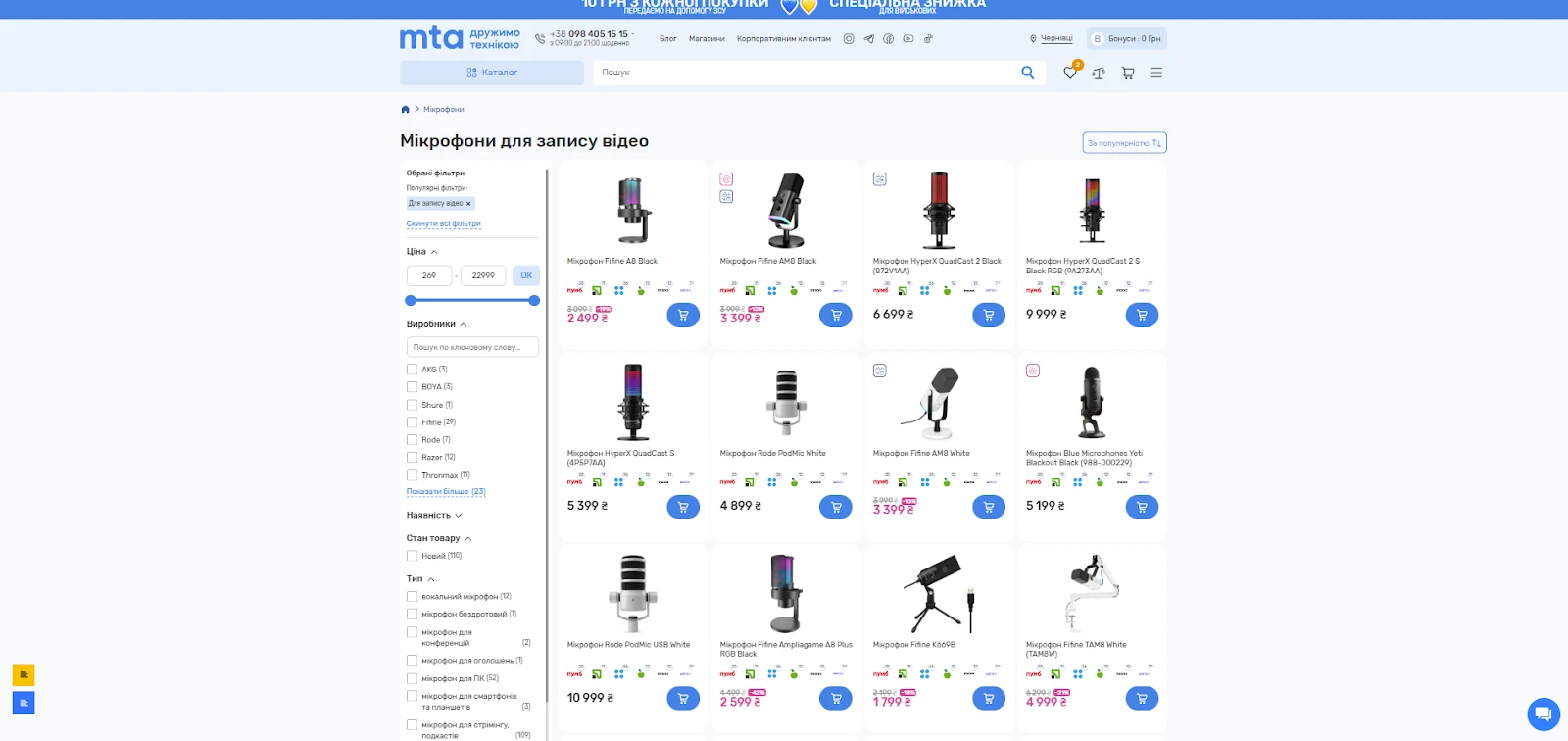The height and width of the screenshot is (741, 1568).
Task: Expand the 'Наявність' filter section
Action: (434, 515)
